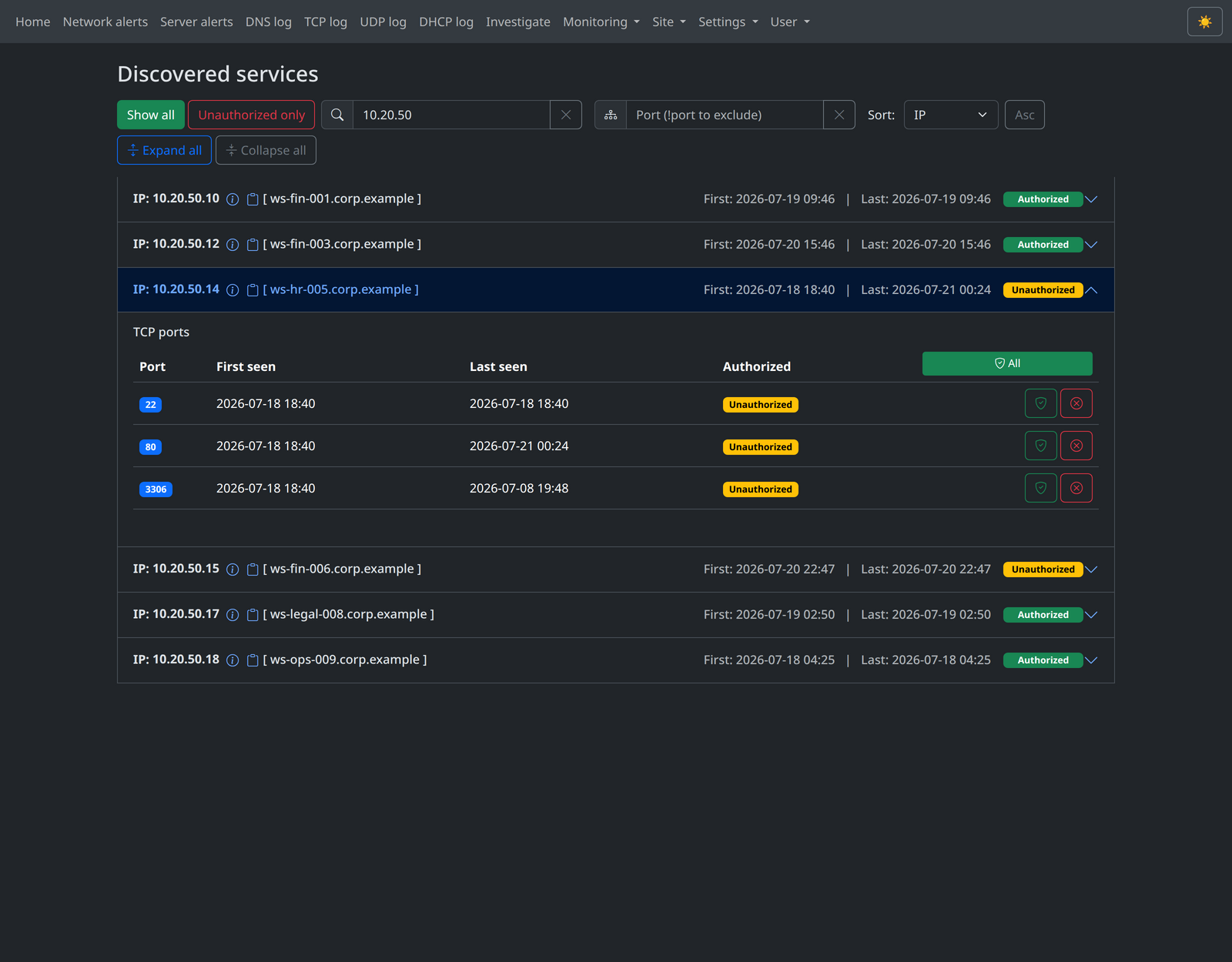Click the Port exclude input field
Image resolution: width=1232 pixels, height=962 pixels.
725,115
